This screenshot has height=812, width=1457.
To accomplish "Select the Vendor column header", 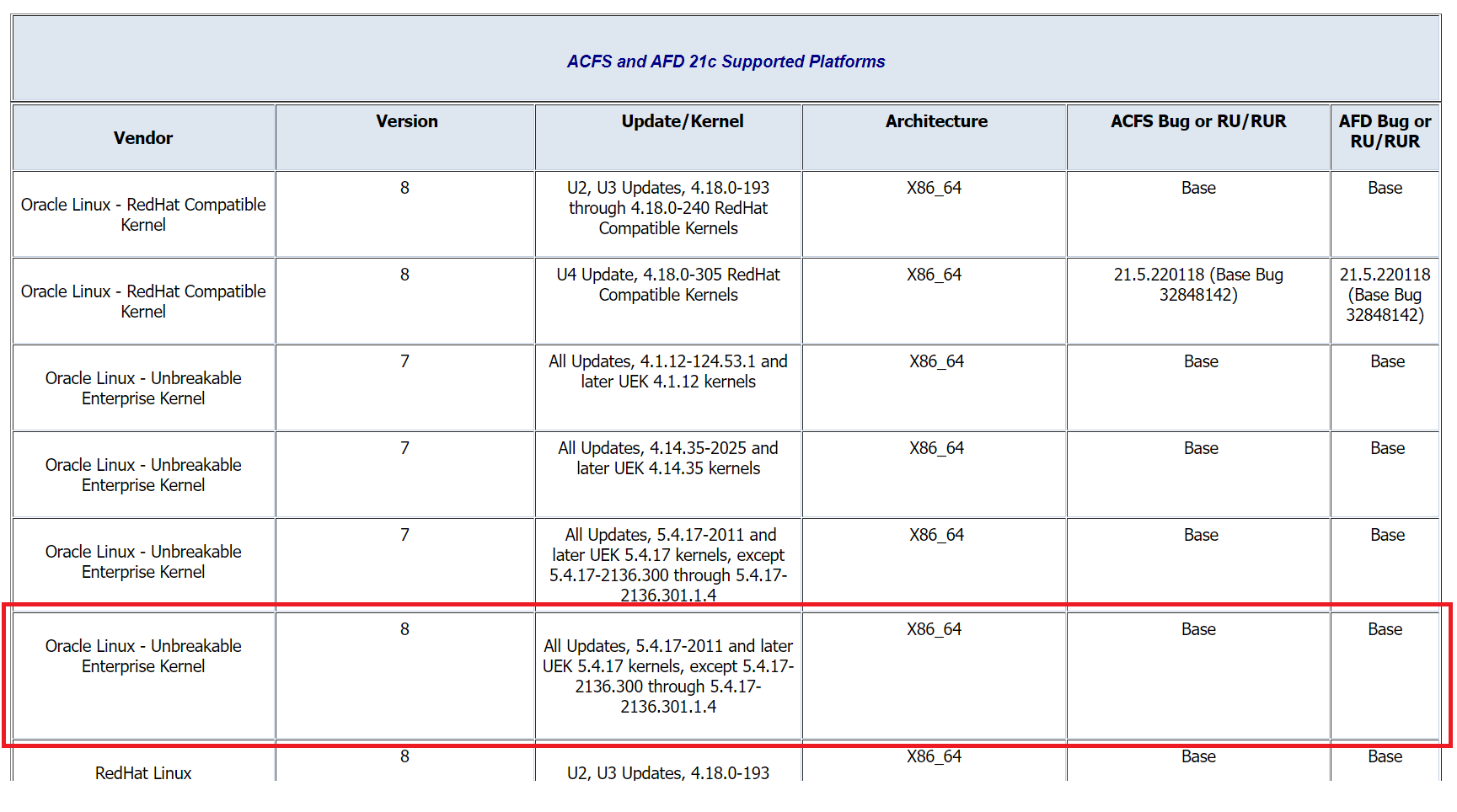I will pos(143,138).
